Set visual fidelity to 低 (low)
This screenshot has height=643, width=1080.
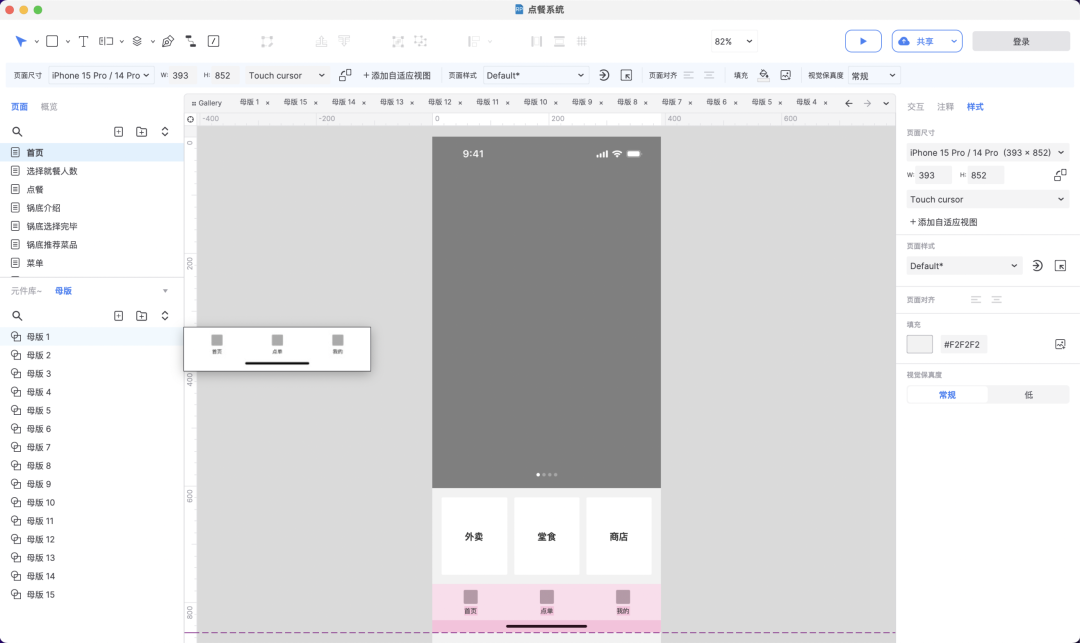tap(1028, 395)
